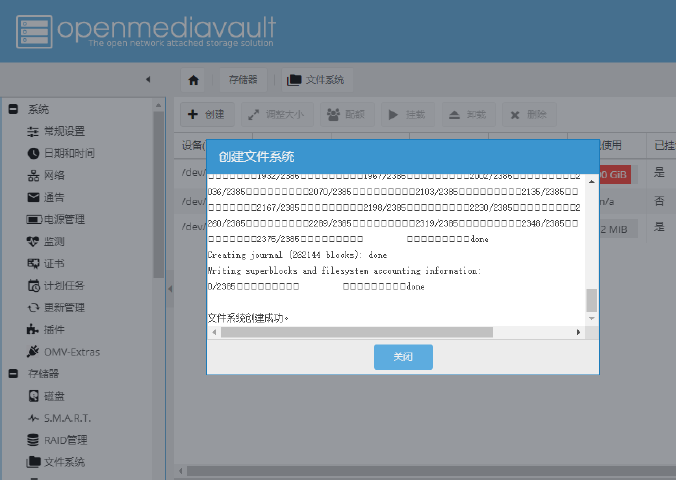Click the home icon in breadcrumb bar
677x480 pixels.
194,79
